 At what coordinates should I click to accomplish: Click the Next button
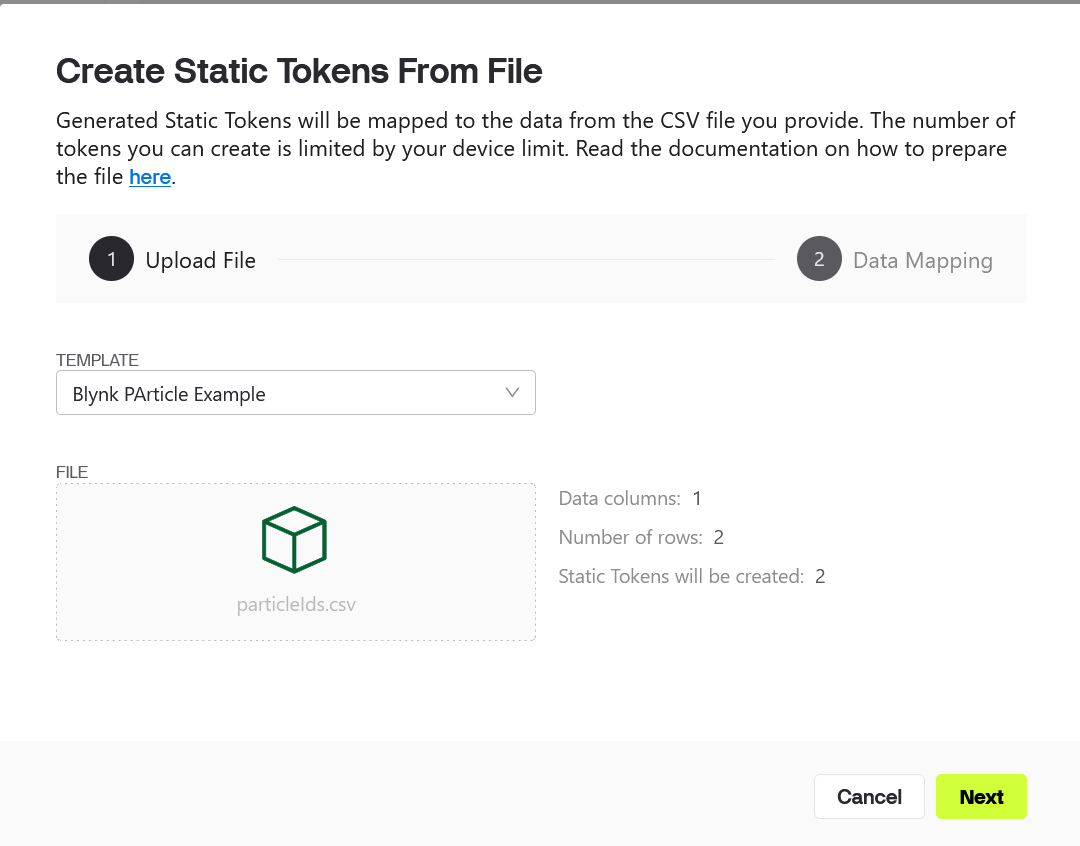[981, 796]
